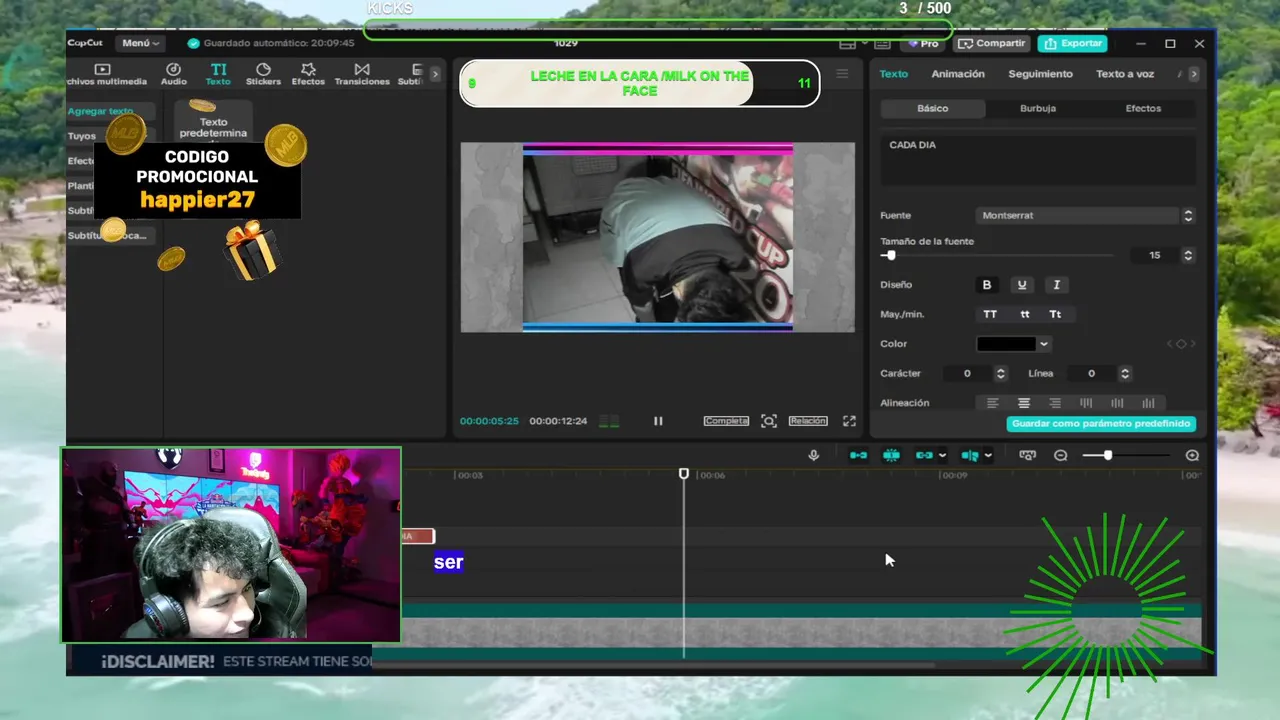Toggle Italic text style
1280x720 pixels.
1056,285
